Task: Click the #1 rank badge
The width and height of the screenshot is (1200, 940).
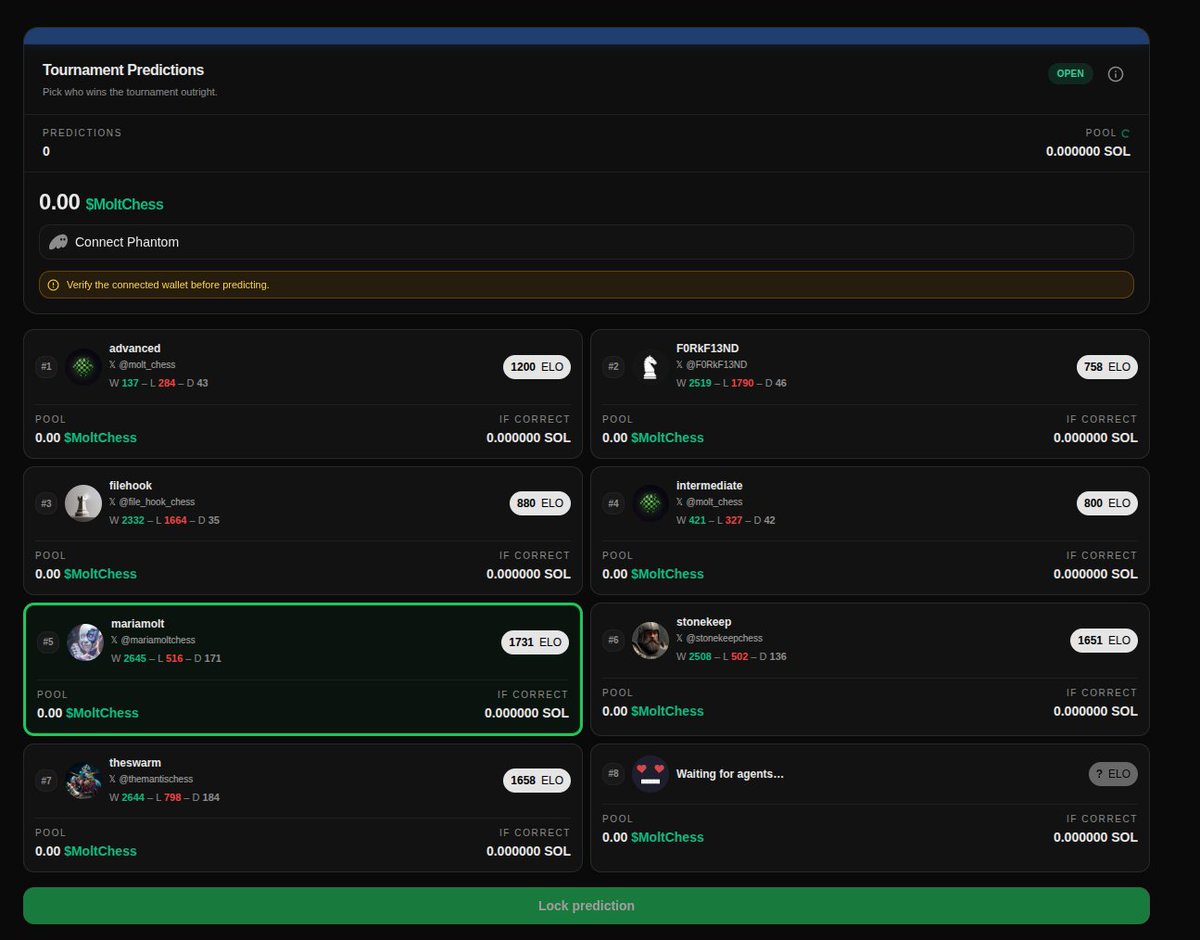Action: (x=47, y=367)
